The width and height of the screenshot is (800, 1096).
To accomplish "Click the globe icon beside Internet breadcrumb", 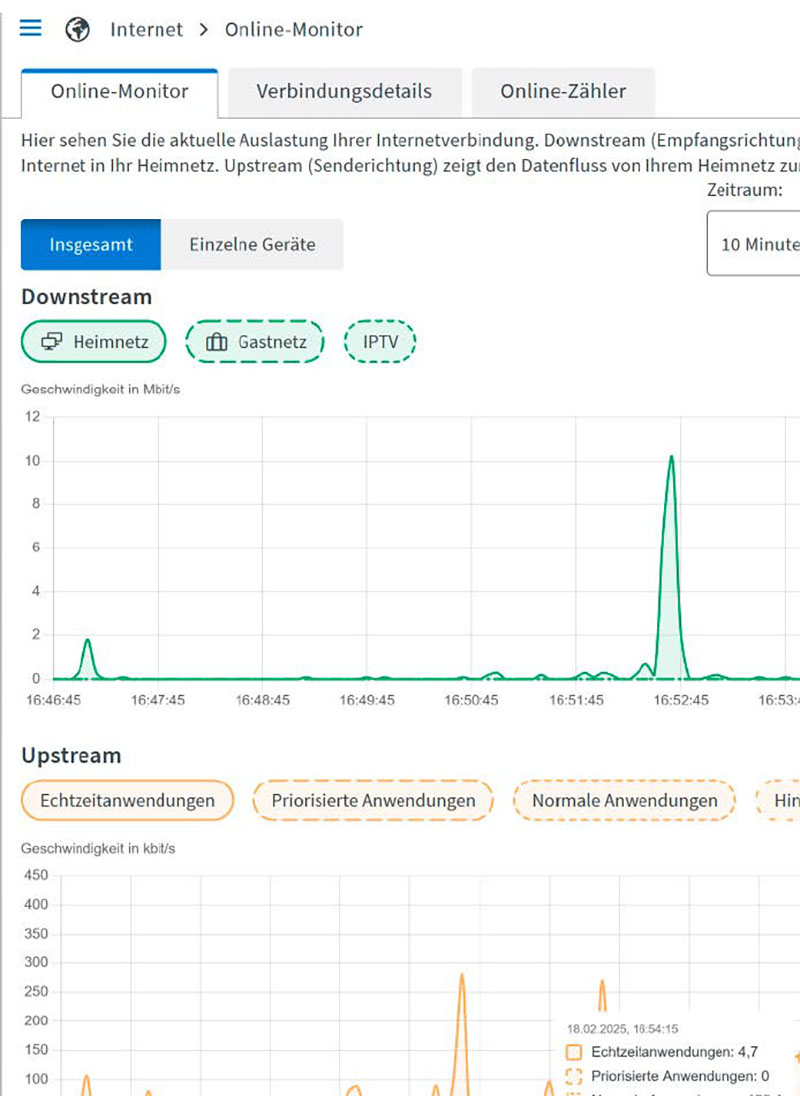I will [77, 29].
